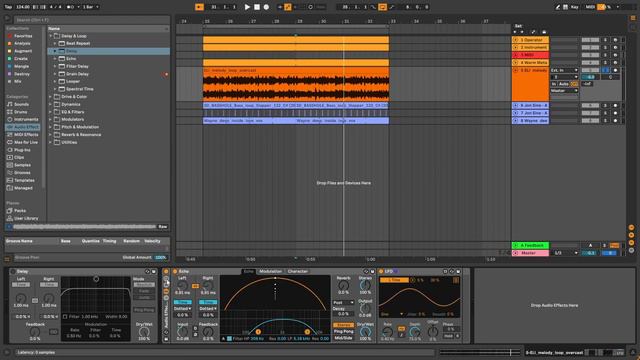
Task: Click the Delay Feedback knob
Action: click(x=35, y=332)
